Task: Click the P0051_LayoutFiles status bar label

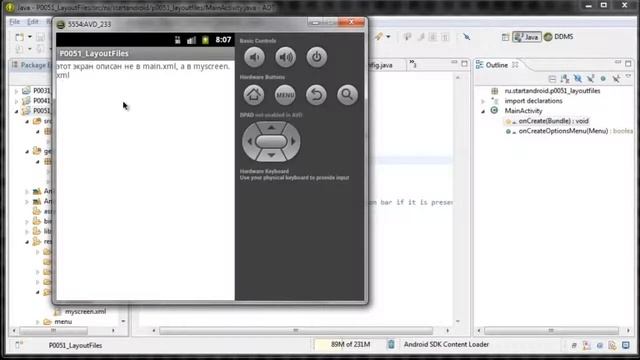Action: click(x=76, y=346)
